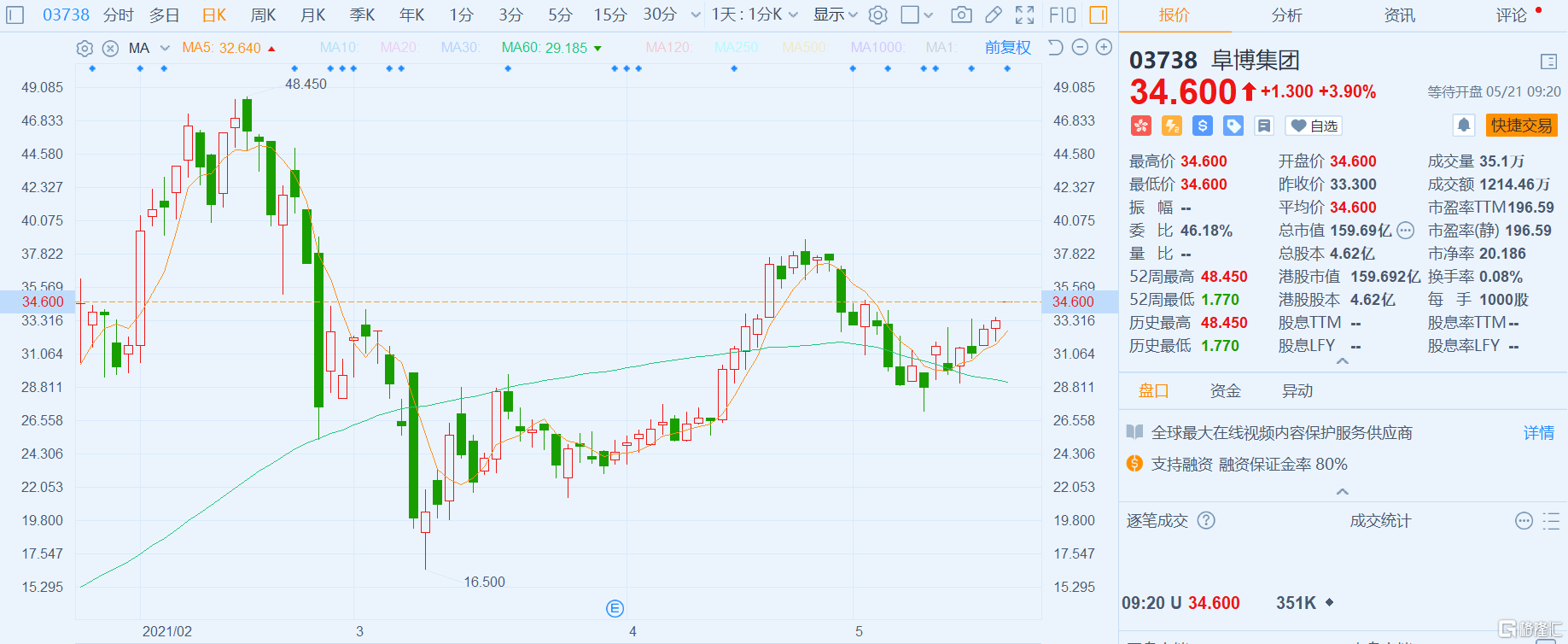Open the 详情 company details link
This screenshot has width=1568, height=644.
click(x=1539, y=433)
